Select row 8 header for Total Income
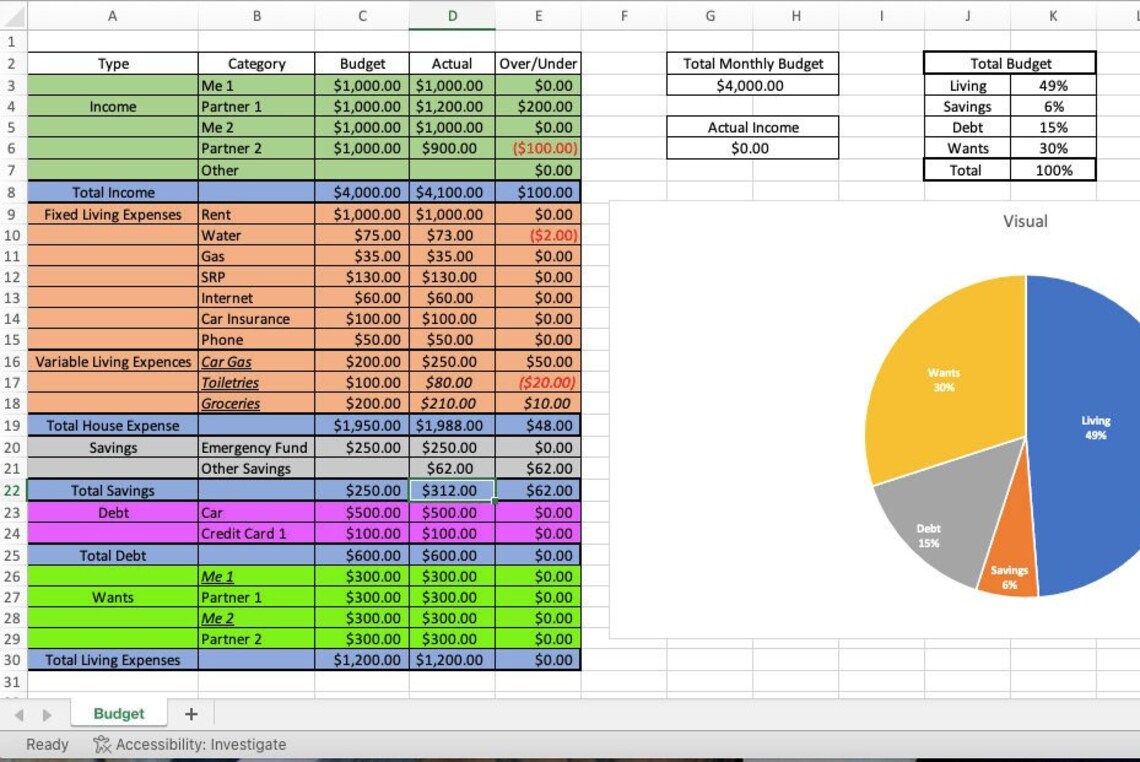Screen dimensions: 1140x762 click(x=14, y=192)
